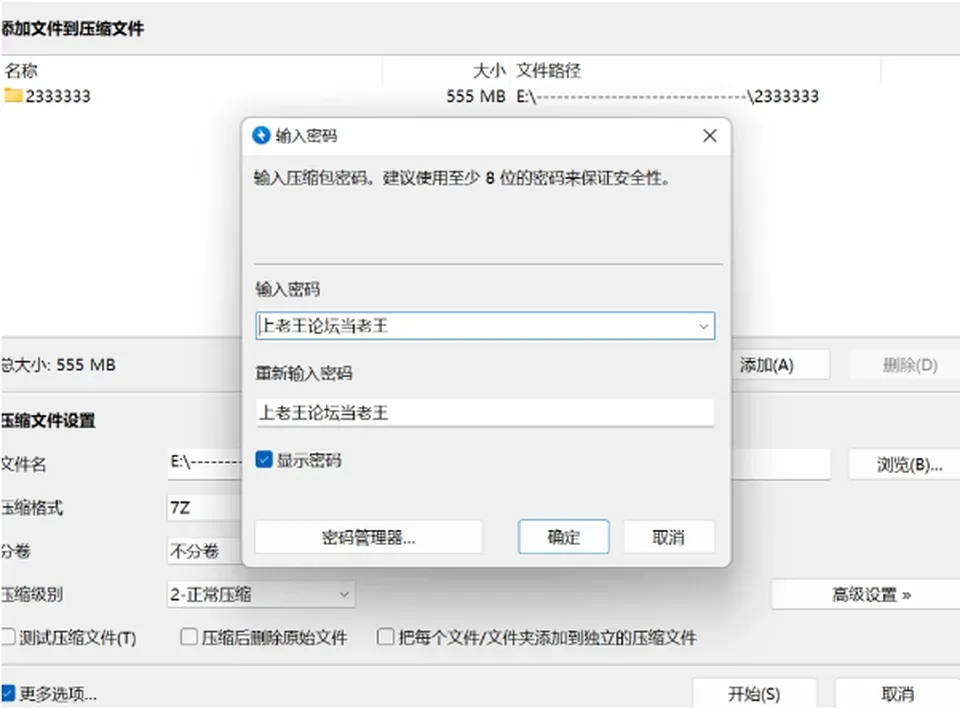Open 密码管理器...
Image resolution: width=960 pixels, height=709 pixels.
coord(369,537)
